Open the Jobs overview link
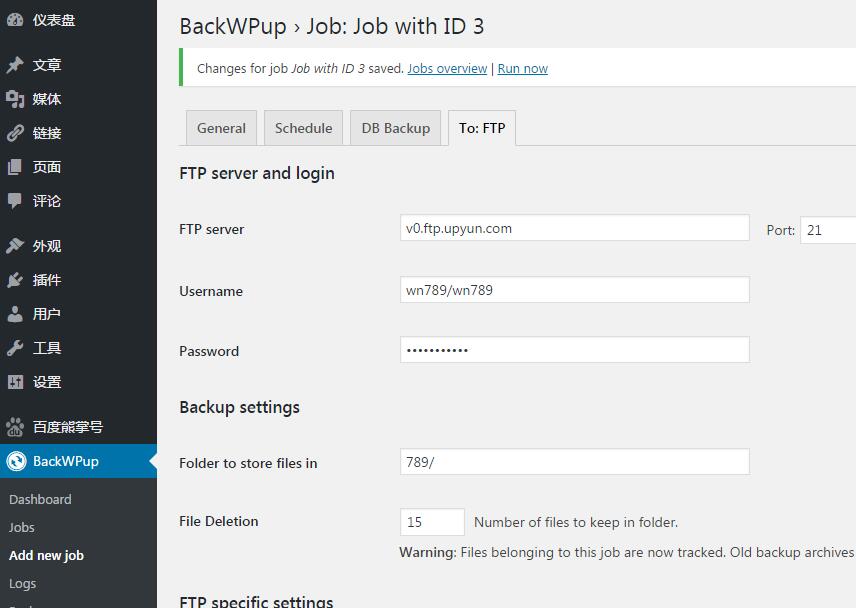Image resolution: width=856 pixels, height=608 pixels. [x=447, y=69]
